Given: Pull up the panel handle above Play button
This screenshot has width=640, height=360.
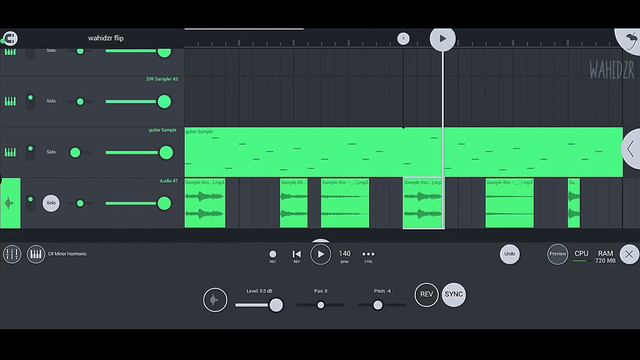Looking at the screenshot, I should [x=320, y=241].
